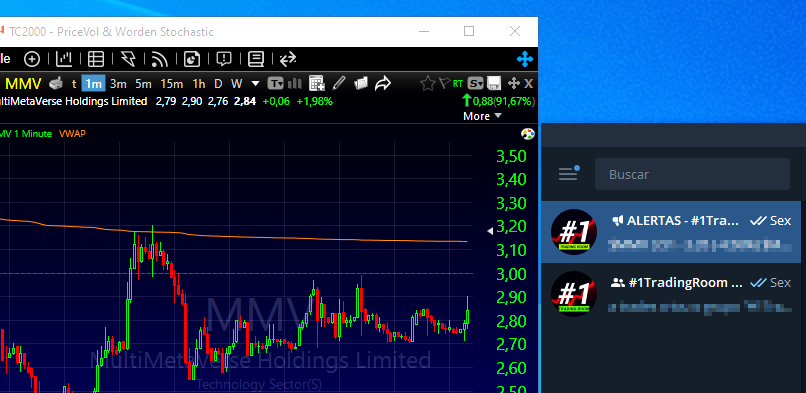Click the share arrow icon

coord(382,83)
